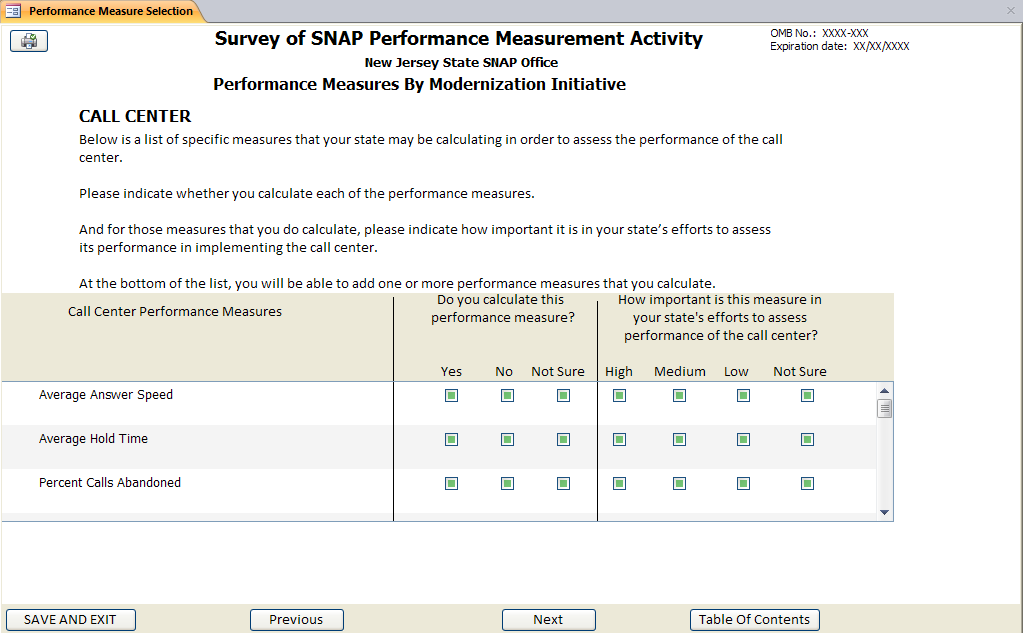
Task: Close the Performance Measure Selection tab
Action: click(1010, 11)
